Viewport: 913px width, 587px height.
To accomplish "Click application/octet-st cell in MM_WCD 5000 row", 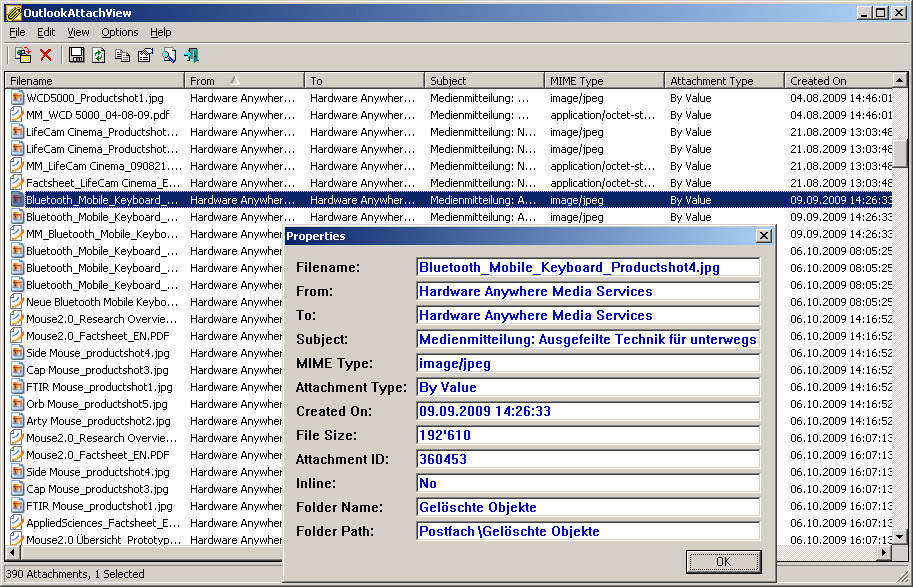I will (x=603, y=115).
